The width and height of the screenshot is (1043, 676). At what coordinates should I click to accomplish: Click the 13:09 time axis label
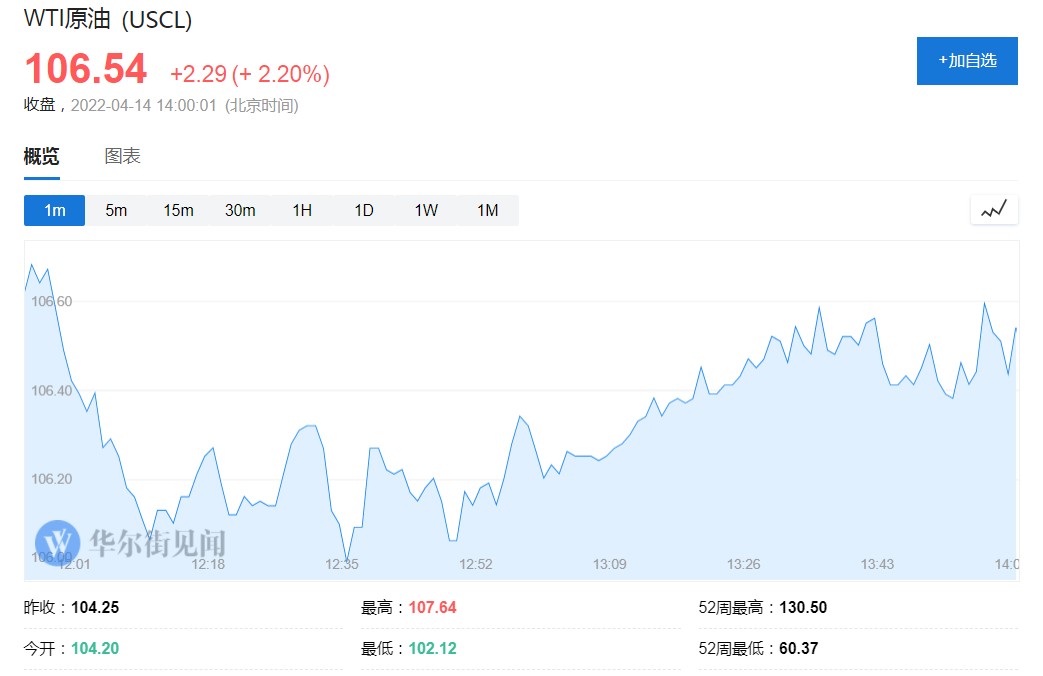tap(609, 565)
